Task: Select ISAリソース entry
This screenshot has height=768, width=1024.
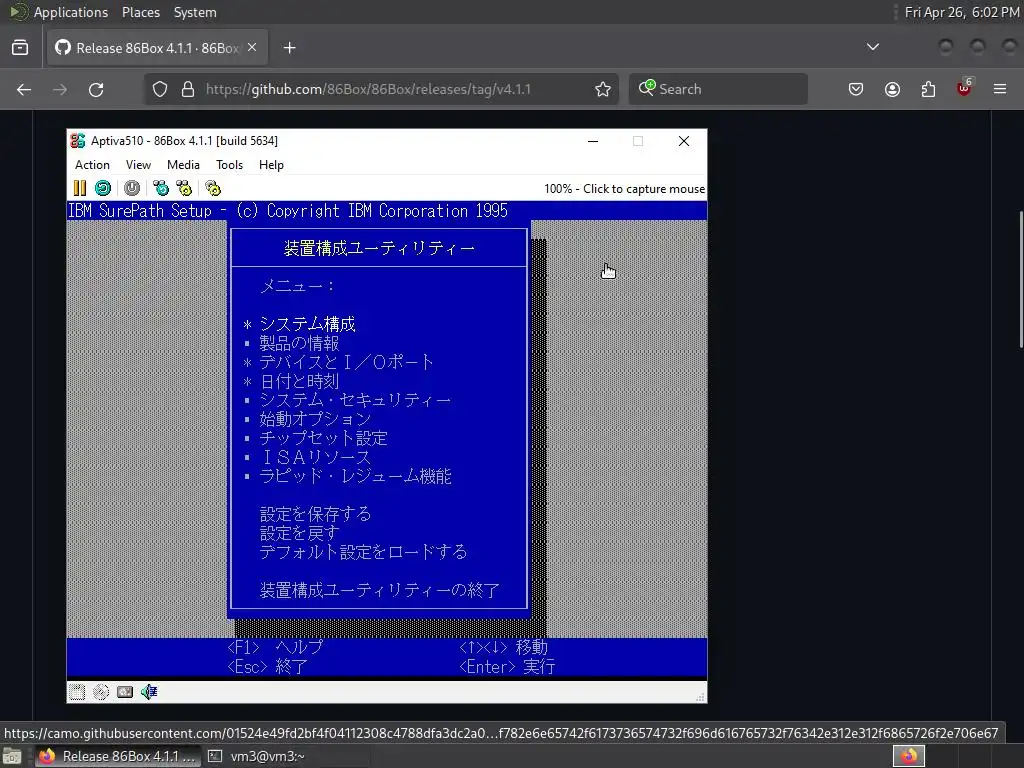Action: [x=315, y=456]
